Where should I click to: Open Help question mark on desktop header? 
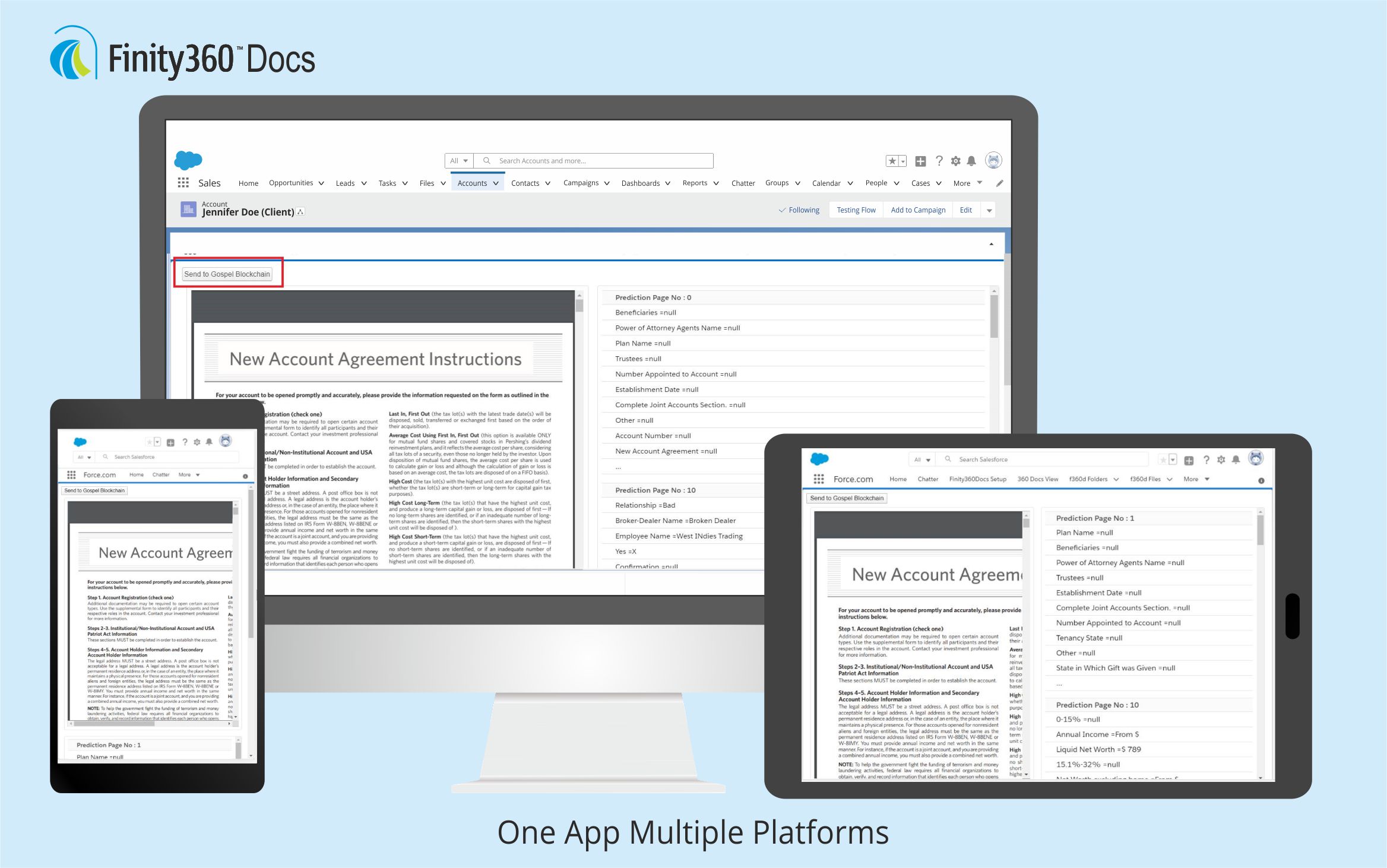[939, 161]
